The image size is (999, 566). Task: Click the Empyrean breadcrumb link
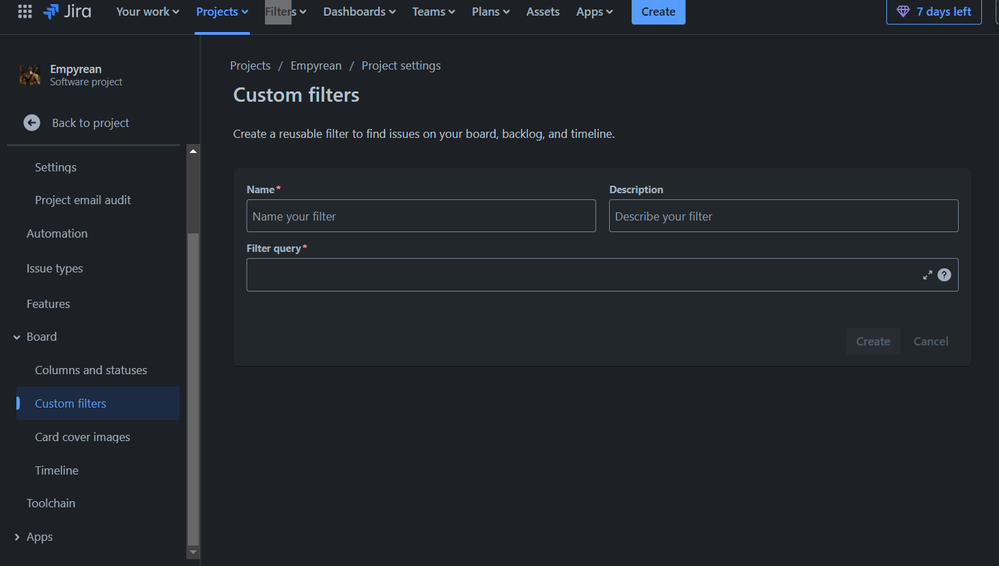(316, 66)
